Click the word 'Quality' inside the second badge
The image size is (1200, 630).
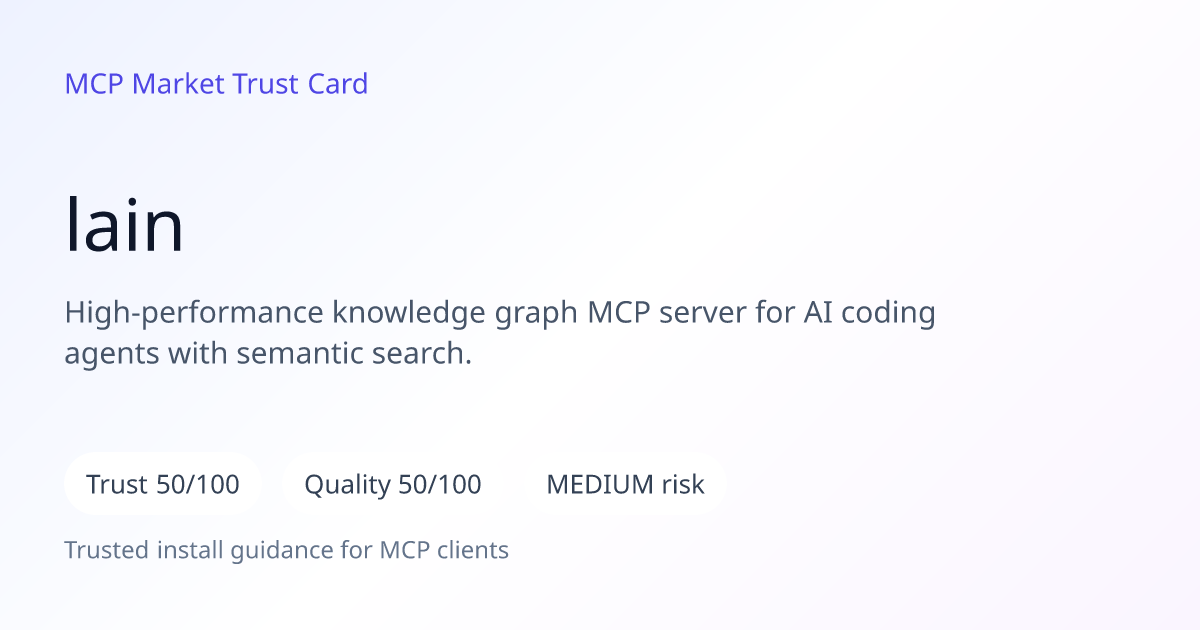(347, 485)
